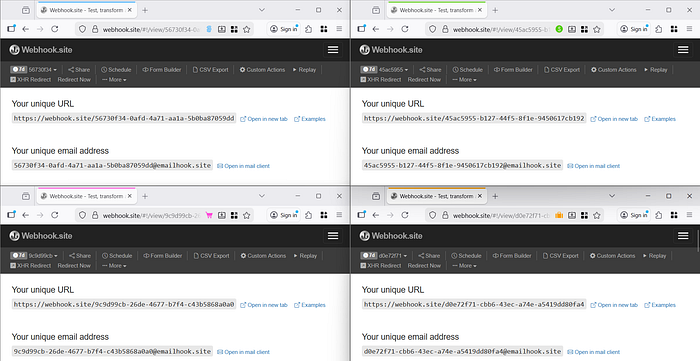Open in mail client for d0e72f71 address
Image resolution: width=700 pixels, height=361 pixels.
(x=593, y=352)
